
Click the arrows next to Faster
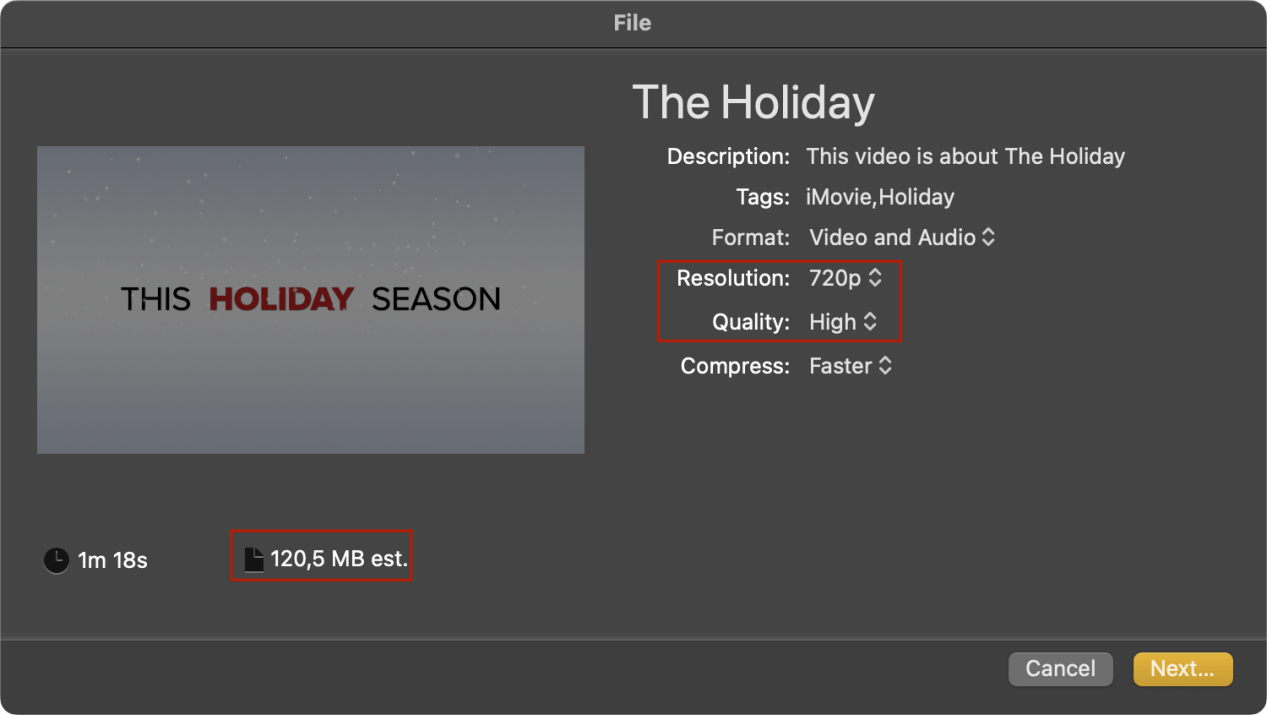(x=885, y=366)
